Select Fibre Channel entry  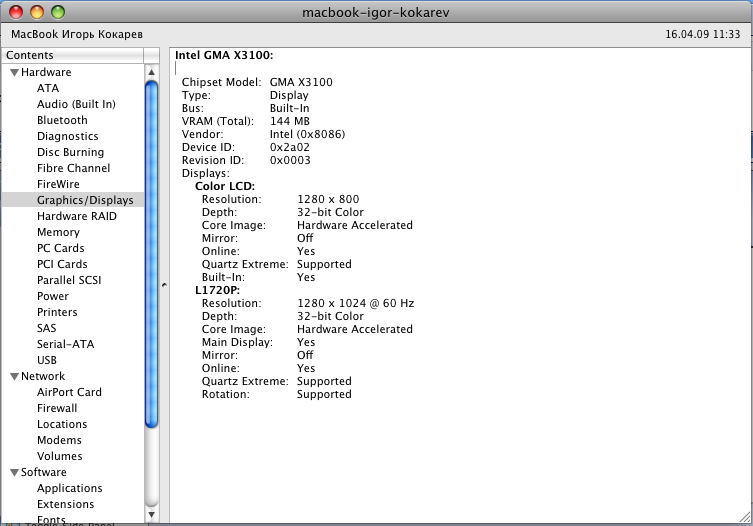point(73,168)
